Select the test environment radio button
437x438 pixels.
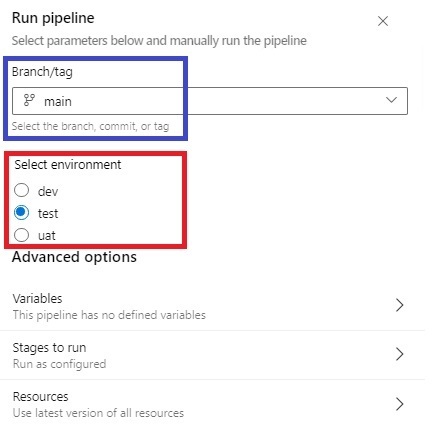click(x=21, y=213)
